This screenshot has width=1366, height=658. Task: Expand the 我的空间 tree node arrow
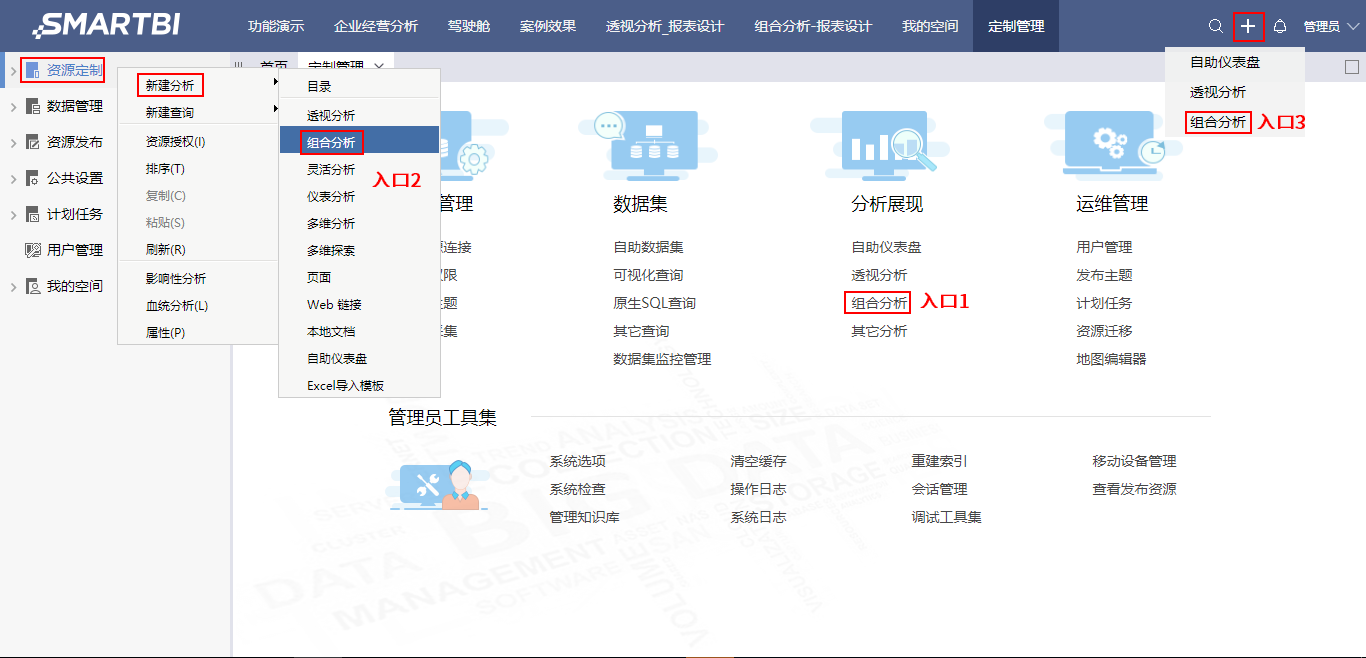tap(13, 286)
